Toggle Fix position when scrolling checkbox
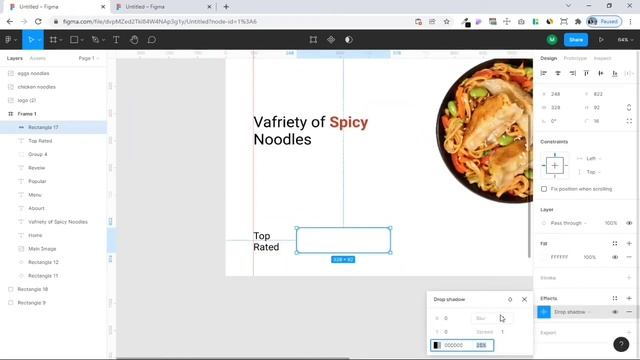The width and height of the screenshot is (640, 360). [x=544, y=189]
